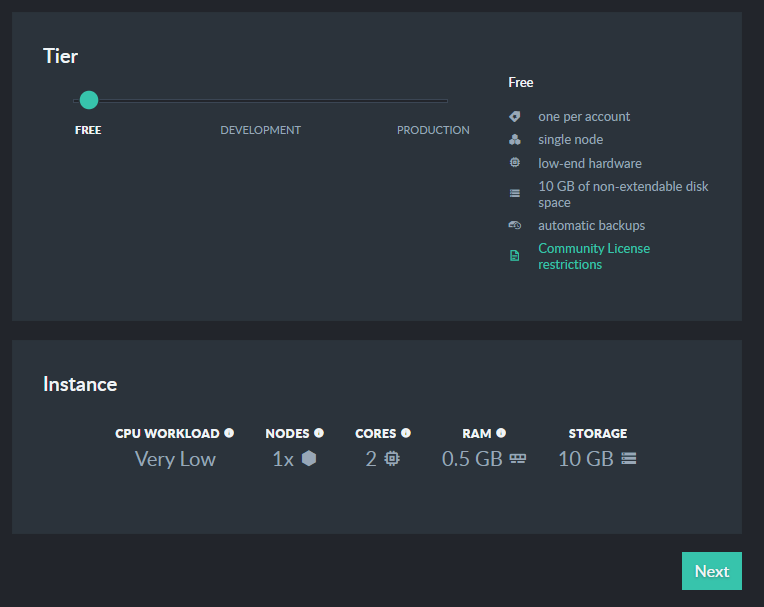Click the CPU chip icon next to 2 cores
Viewport: 764px width, 607px height.
(392, 458)
